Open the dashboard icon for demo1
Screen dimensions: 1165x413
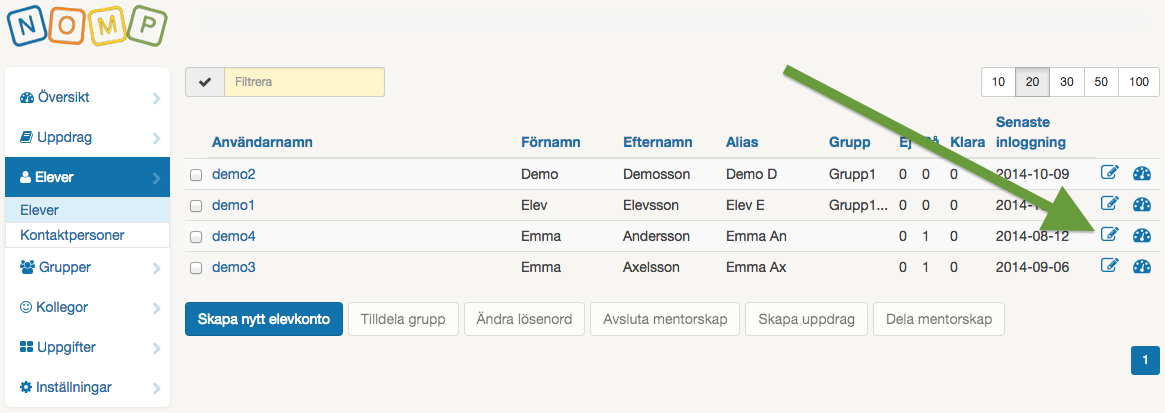coord(1142,204)
